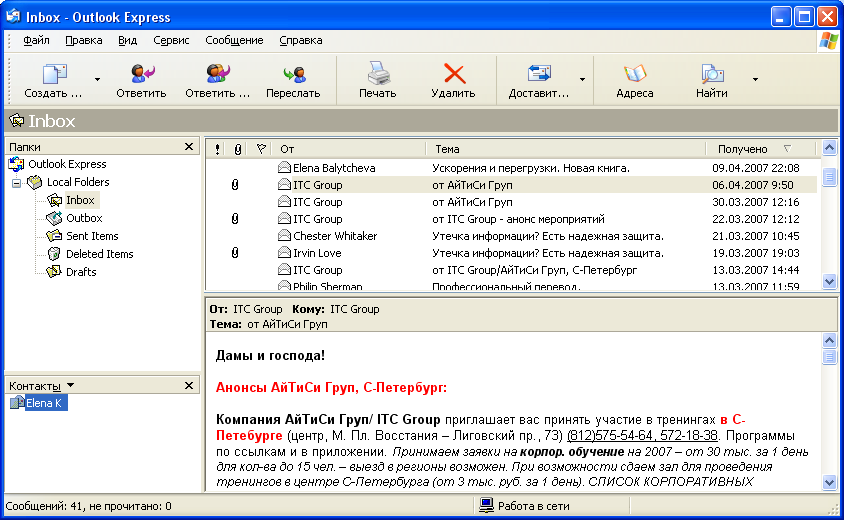The width and height of the screenshot is (844, 520).
Task: Click the Ответить reply icon
Action: pyautogui.click(x=142, y=74)
